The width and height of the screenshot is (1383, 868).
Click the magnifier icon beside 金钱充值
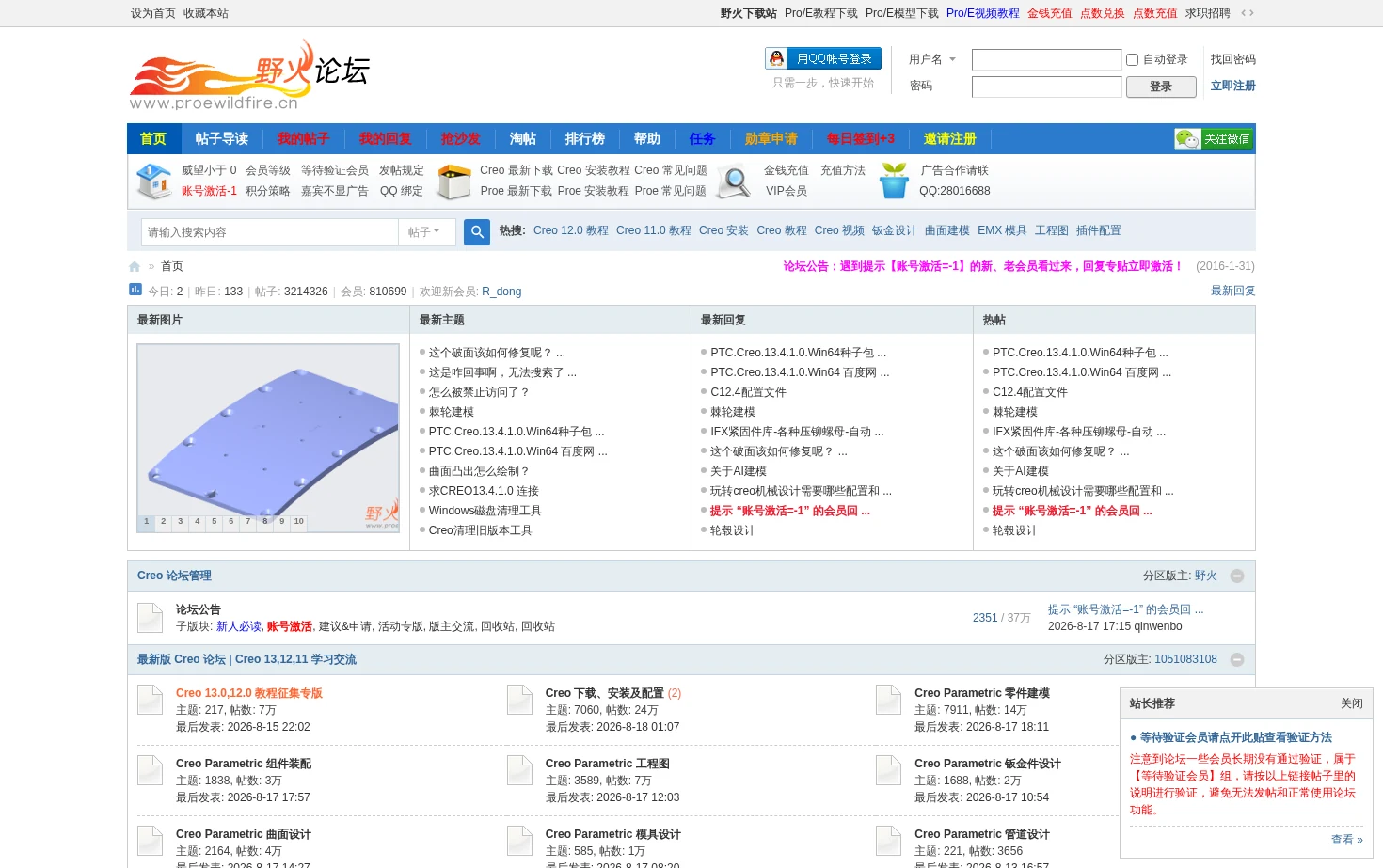pyautogui.click(x=734, y=181)
